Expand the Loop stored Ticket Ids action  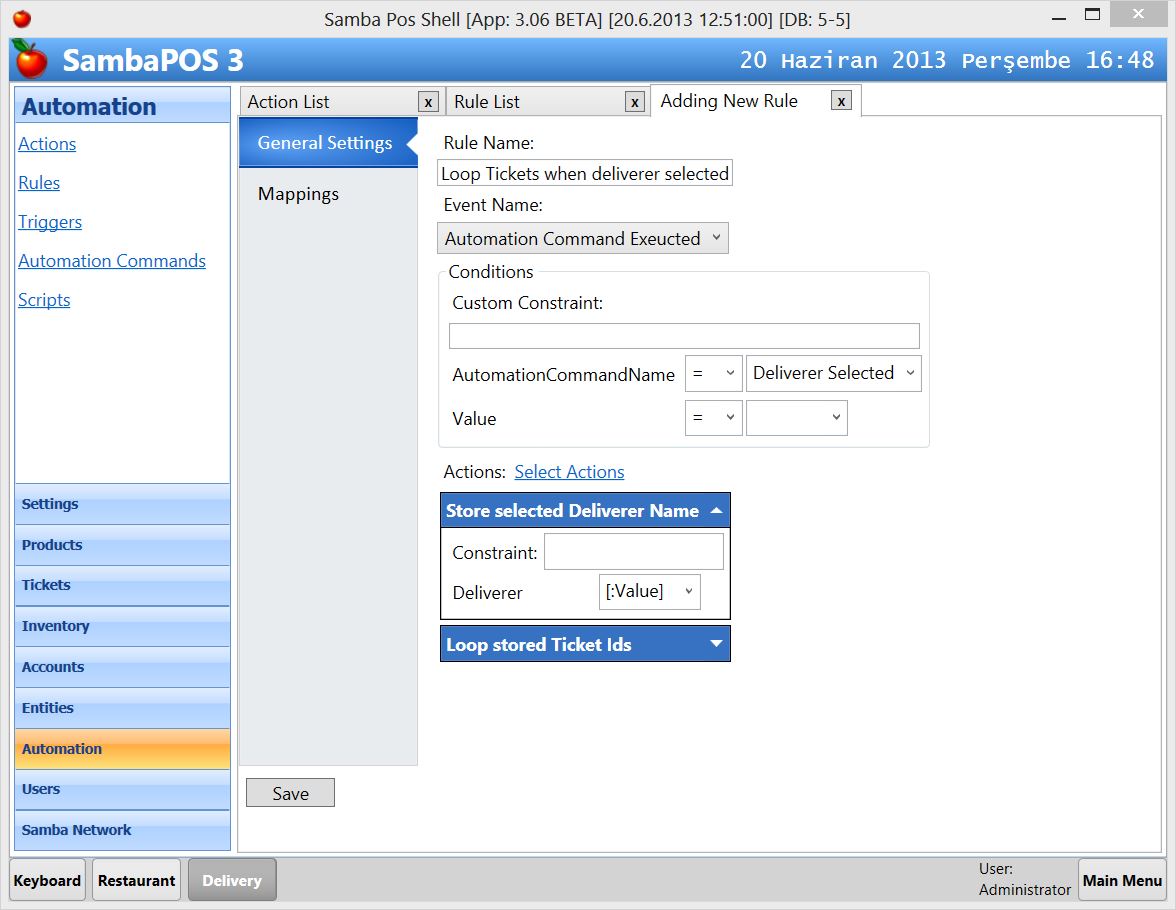click(717, 644)
